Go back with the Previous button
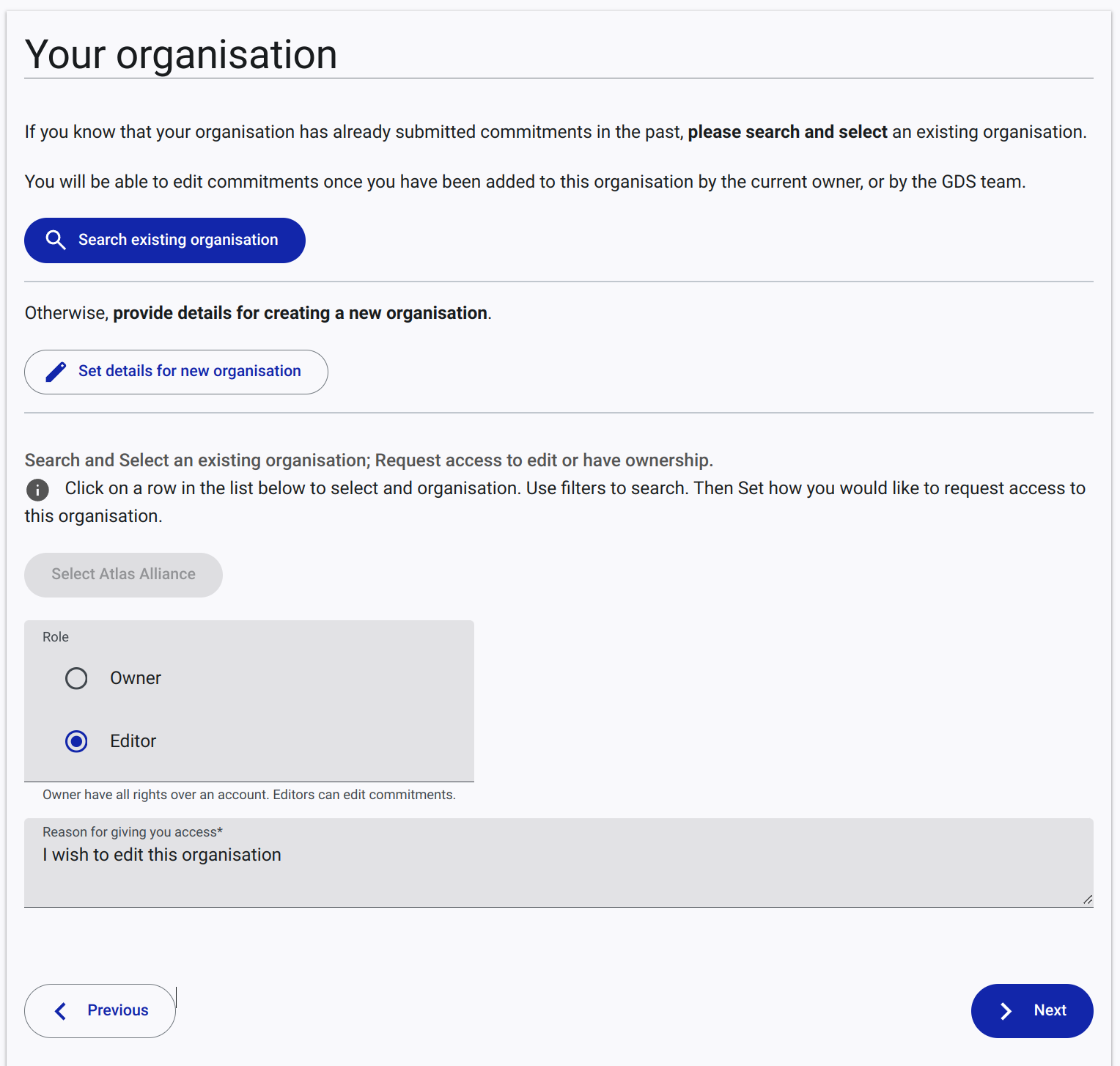This screenshot has width=1120, height=1066. (x=100, y=1011)
